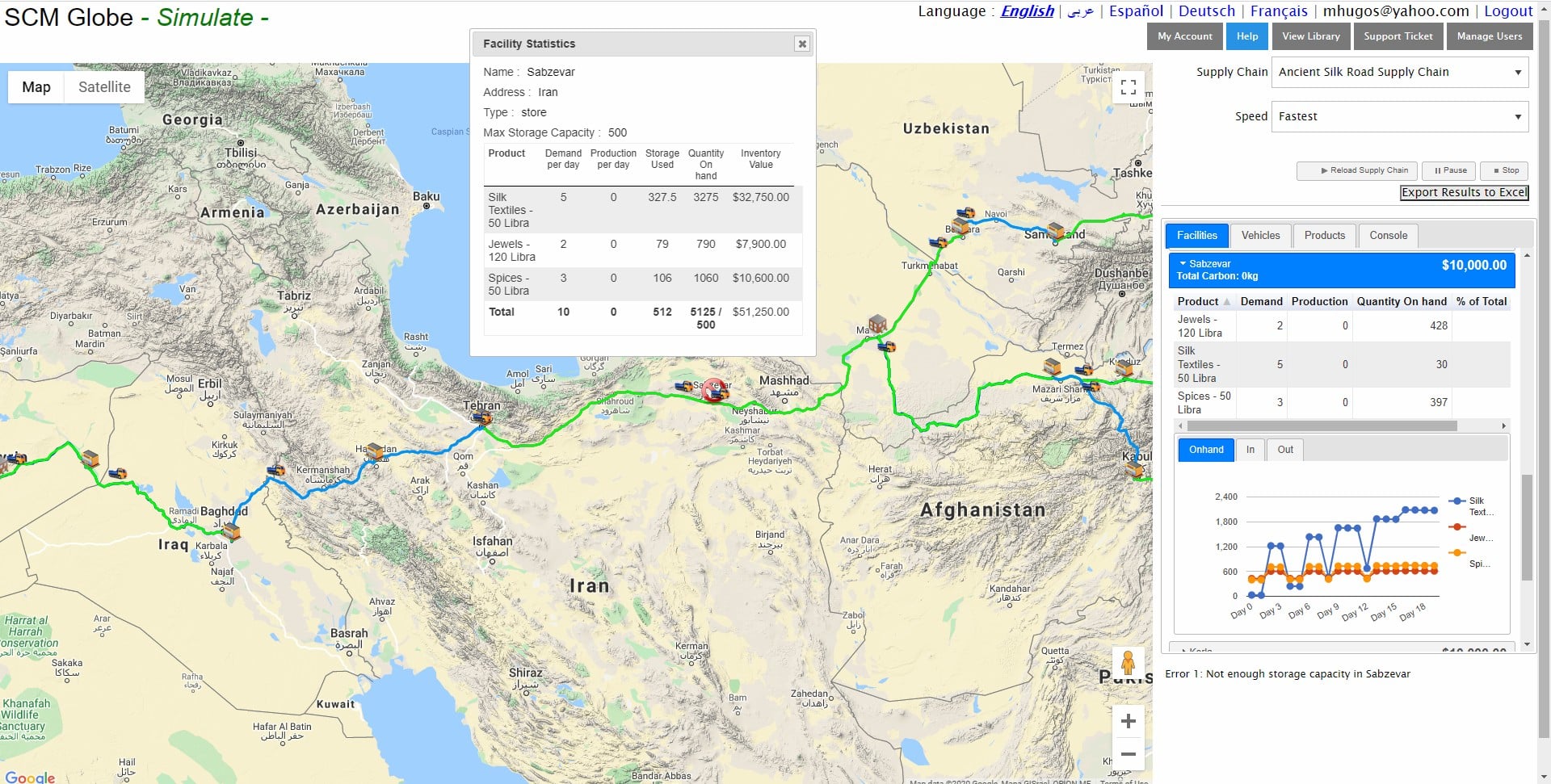Open Street View pegman
The width and height of the screenshot is (1551, 784).
click(1129, 664)
